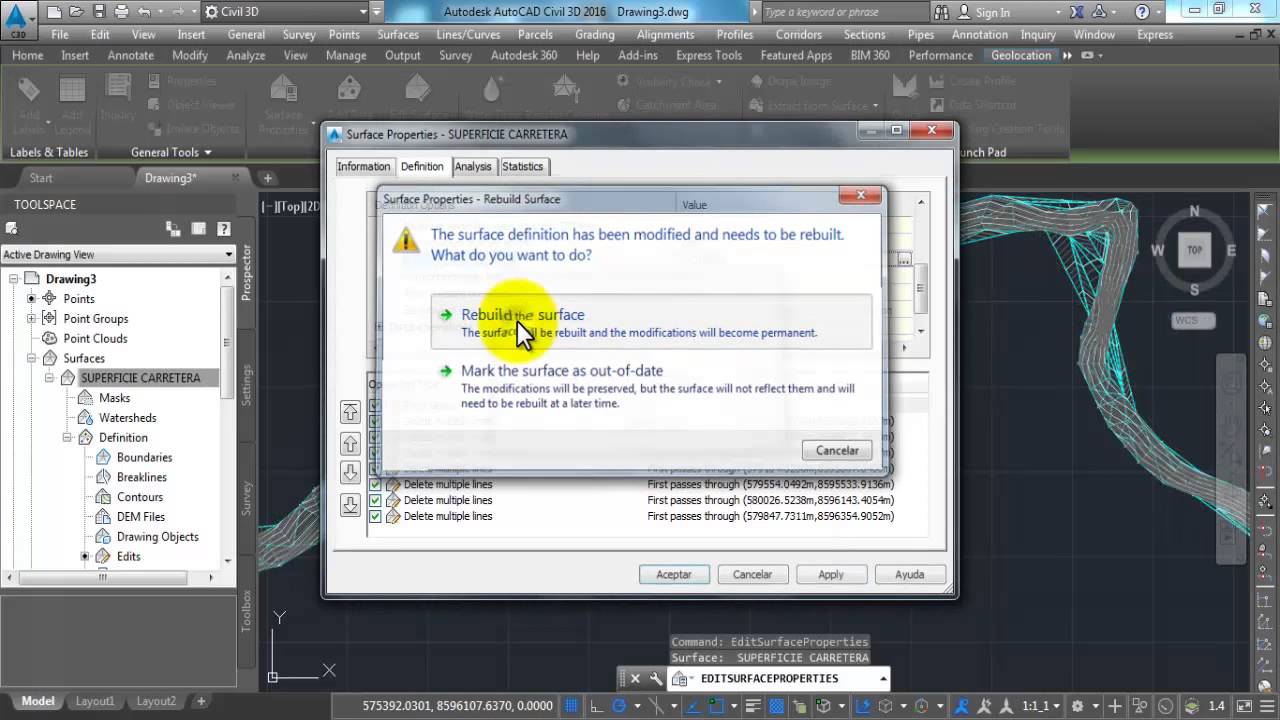Click the Undo arrow in quick access toolbar
This screenshot has width=1280, height=720.
[144, 12]
